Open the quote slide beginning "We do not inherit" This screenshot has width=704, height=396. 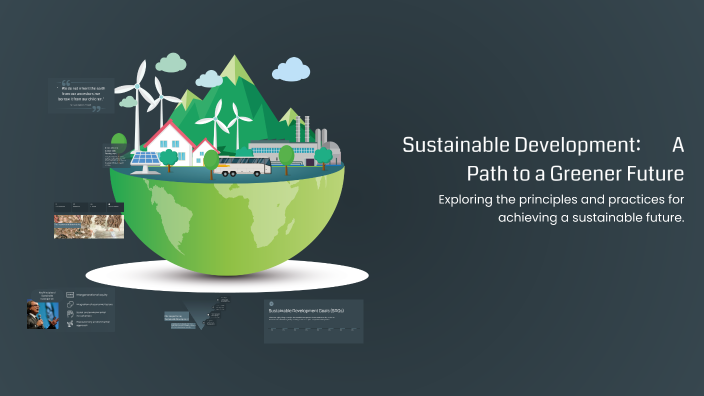[81, 95]
